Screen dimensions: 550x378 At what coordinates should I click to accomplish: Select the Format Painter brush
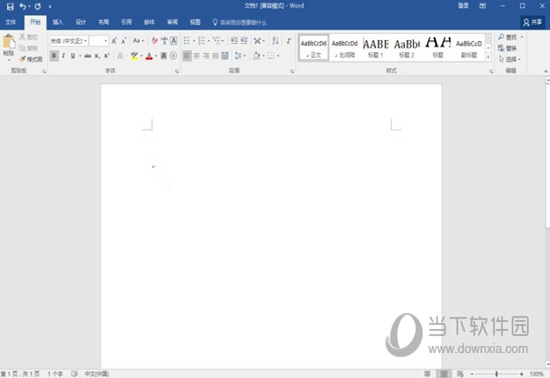pyautogui.click(x=23, y=59)
